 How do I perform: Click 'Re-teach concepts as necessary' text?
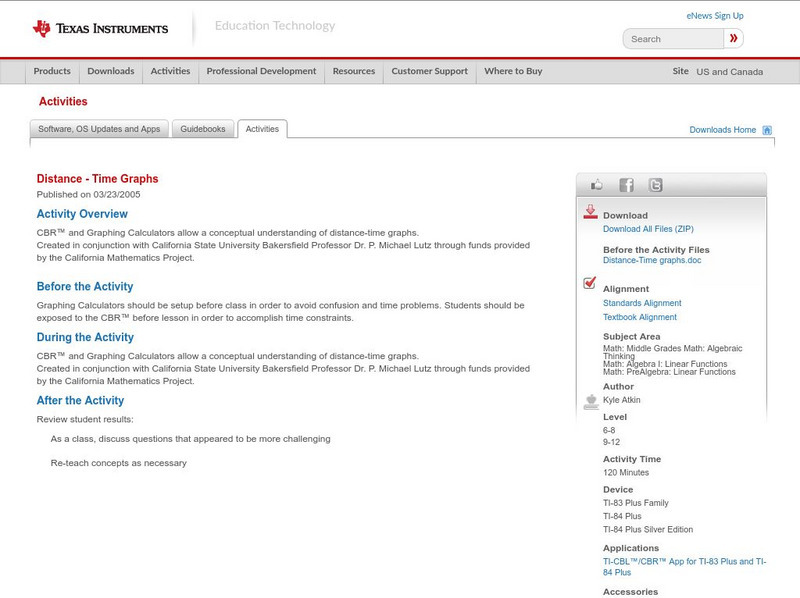click(x=118, y=463)
